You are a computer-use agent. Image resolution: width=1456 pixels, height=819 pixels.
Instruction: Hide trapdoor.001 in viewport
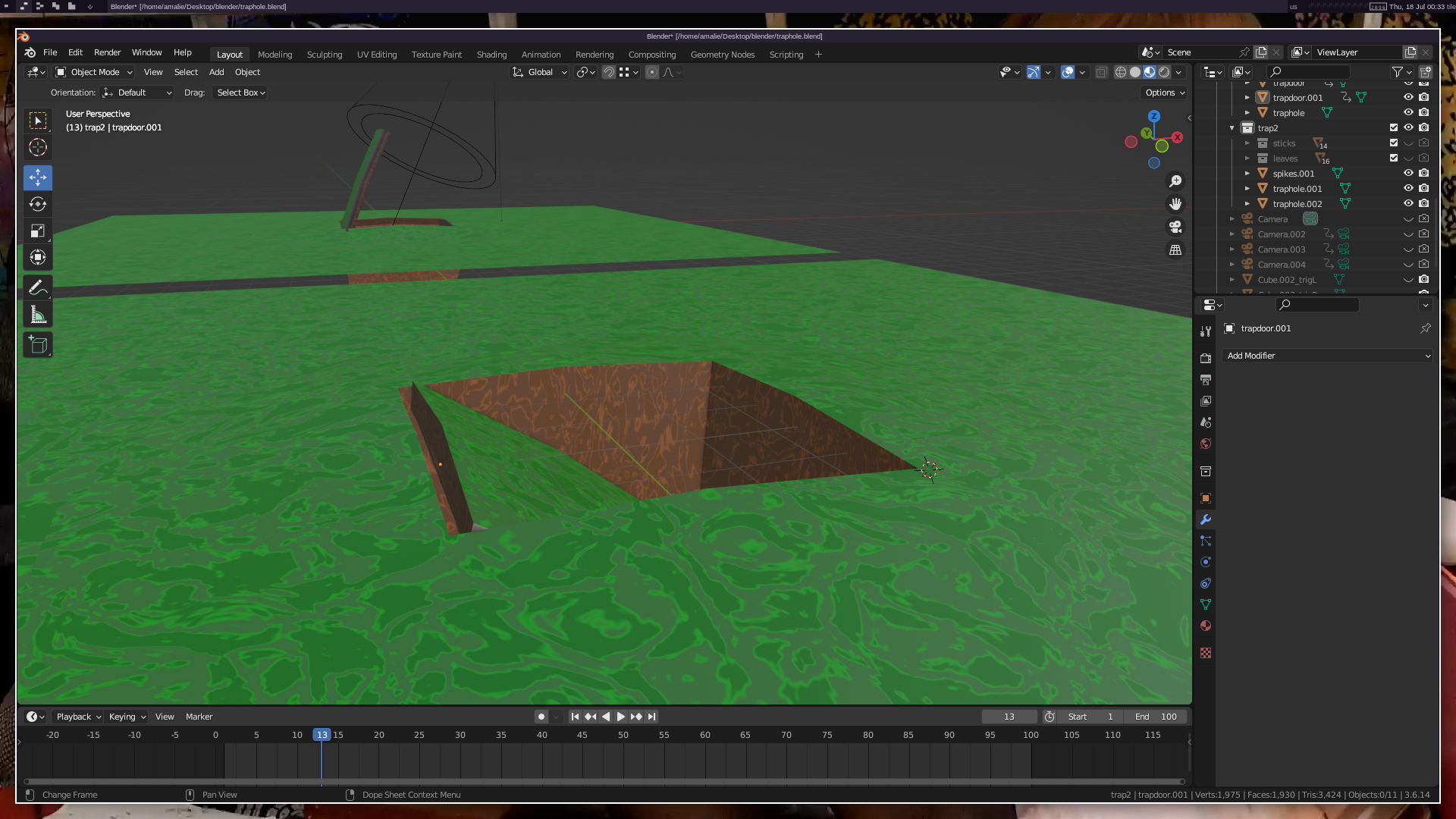[1408, 97]
